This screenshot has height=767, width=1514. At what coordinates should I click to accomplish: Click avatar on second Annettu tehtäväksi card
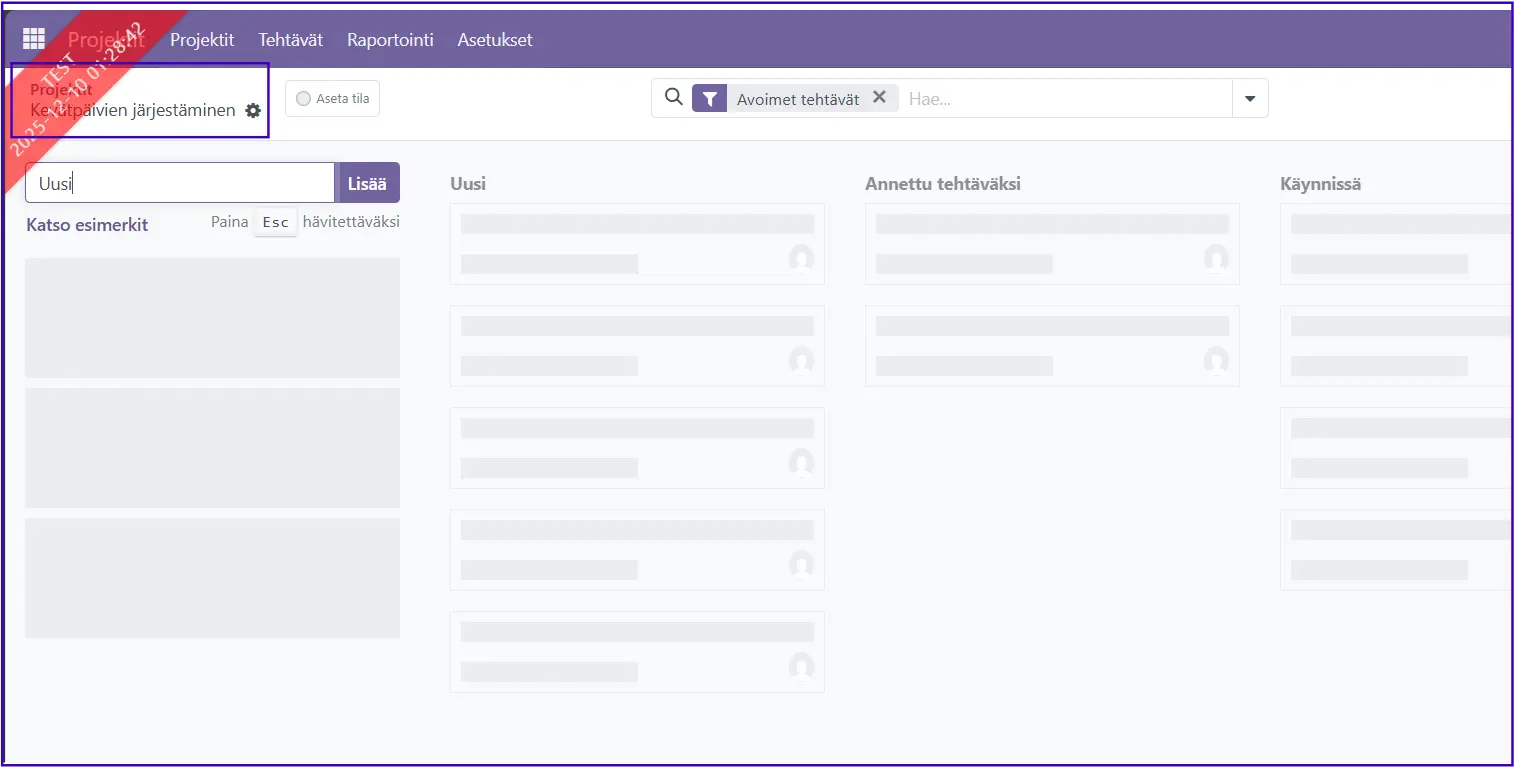click(x=1216, y=360)
